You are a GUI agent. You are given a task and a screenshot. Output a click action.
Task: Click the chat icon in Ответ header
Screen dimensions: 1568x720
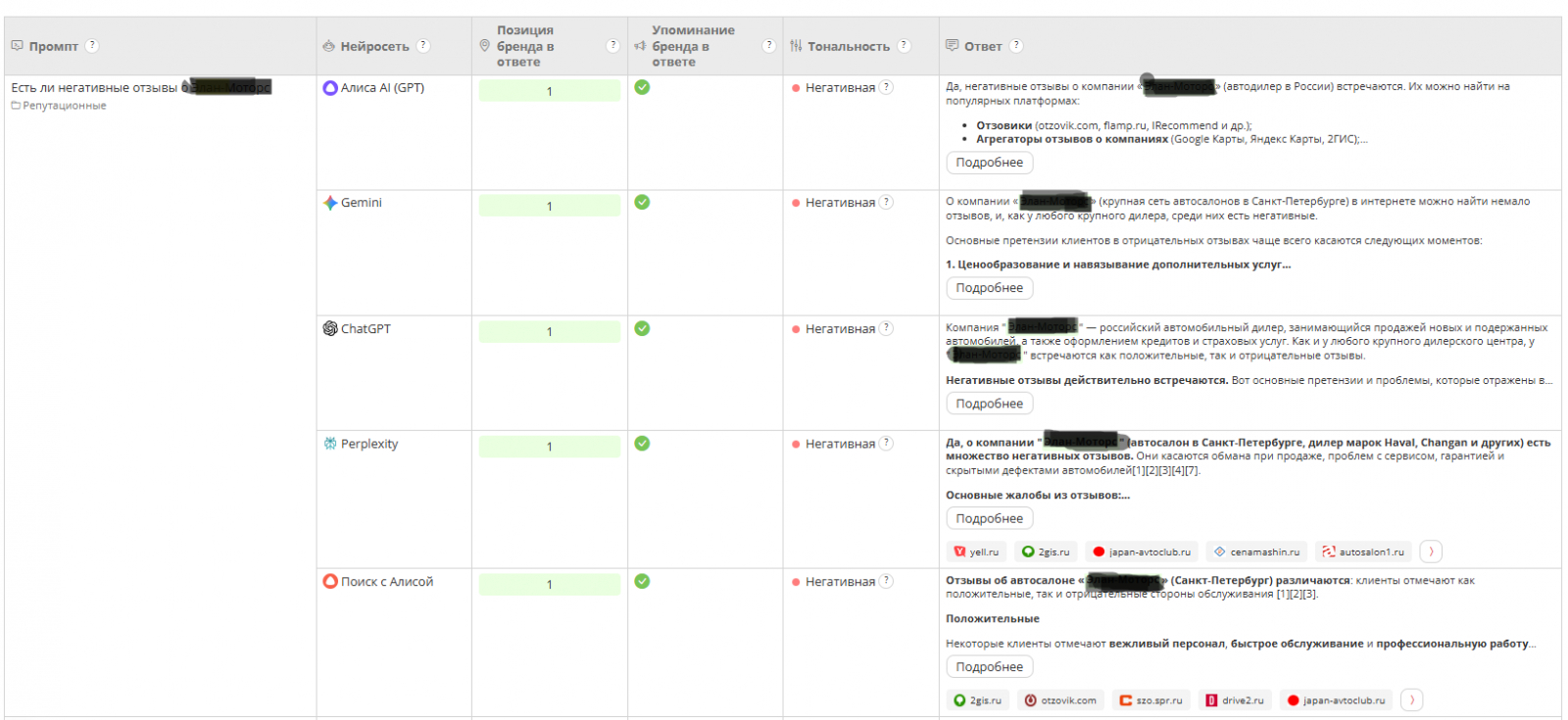[x=952, y=45]
